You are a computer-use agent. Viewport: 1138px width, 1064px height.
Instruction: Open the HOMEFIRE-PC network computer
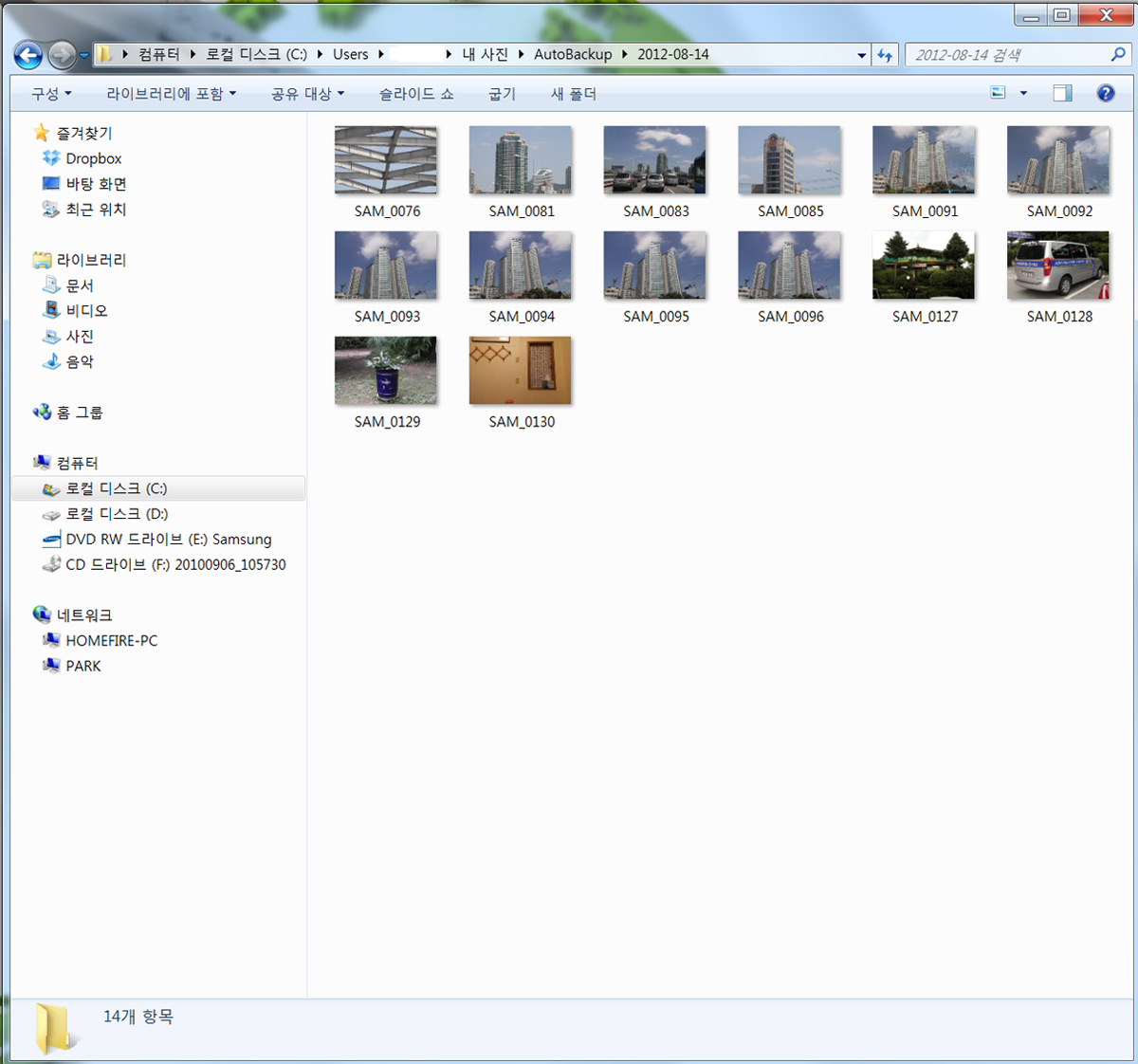(111, 640)
